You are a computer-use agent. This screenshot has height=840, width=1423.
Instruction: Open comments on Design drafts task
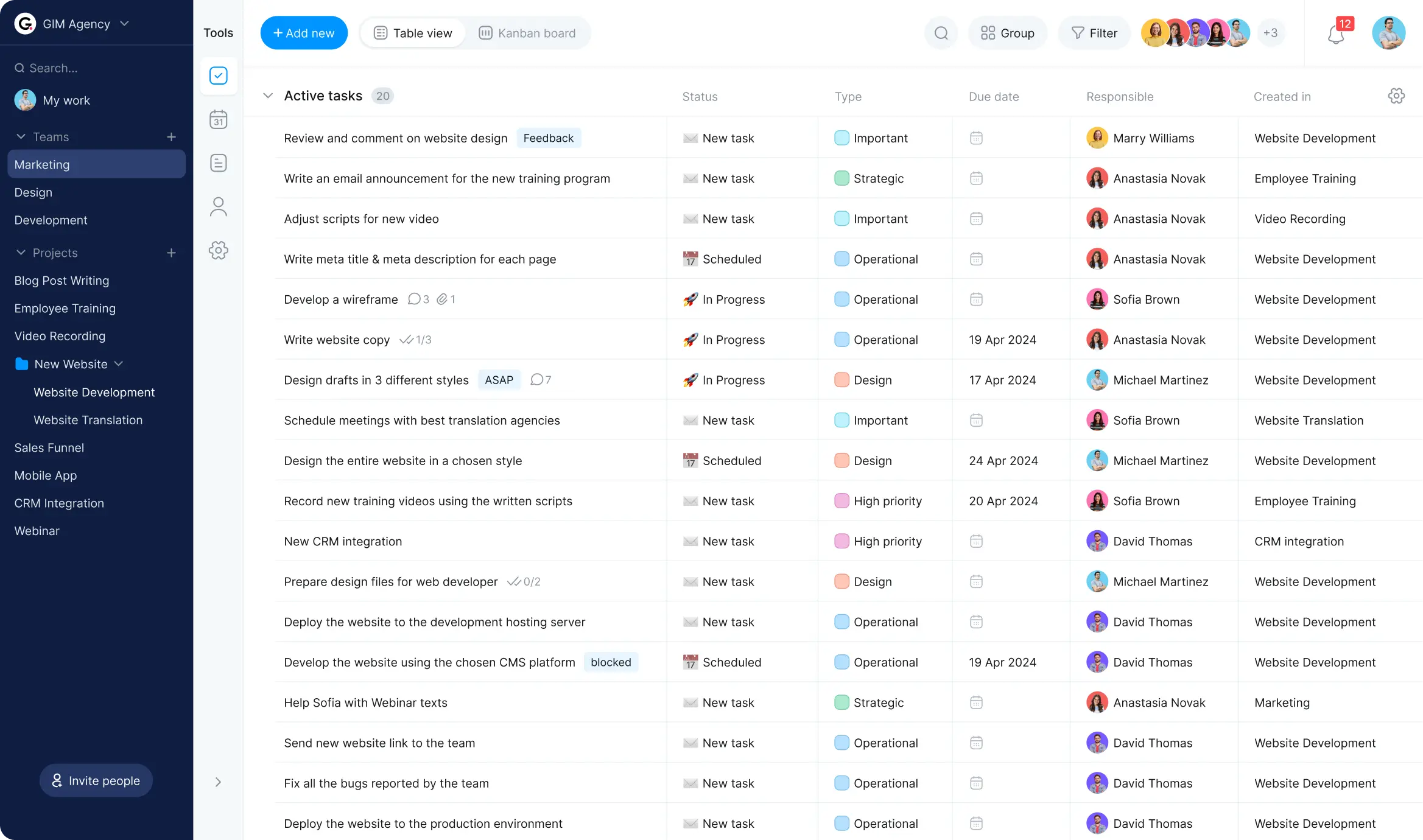(x=541, y=380)
